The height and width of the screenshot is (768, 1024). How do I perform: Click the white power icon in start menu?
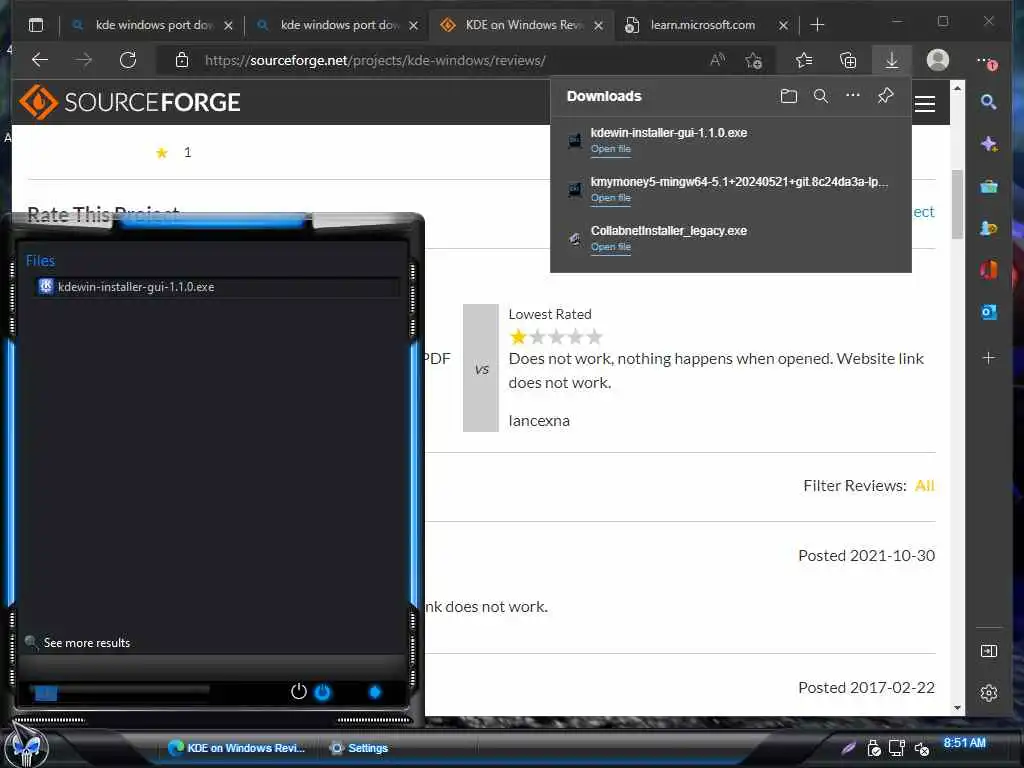point(298,692)
